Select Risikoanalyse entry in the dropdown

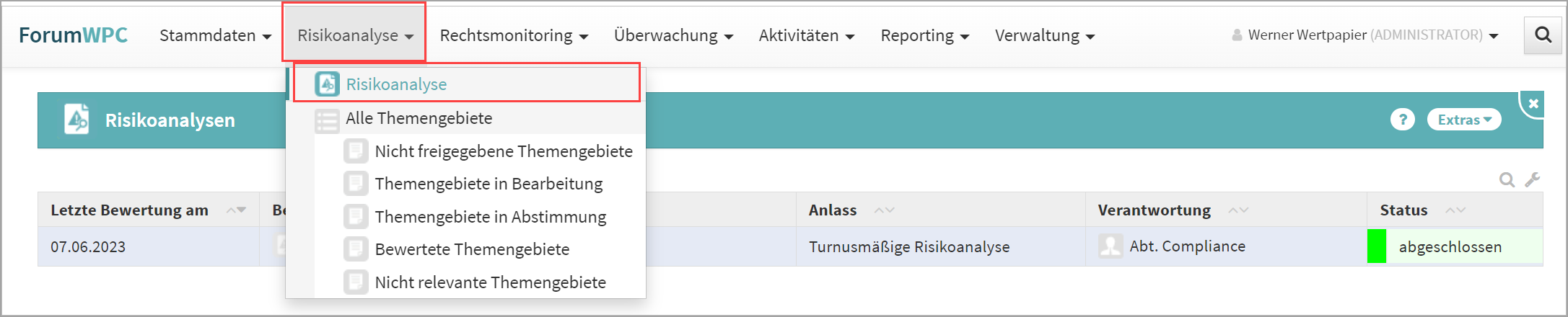click(396, 84)
